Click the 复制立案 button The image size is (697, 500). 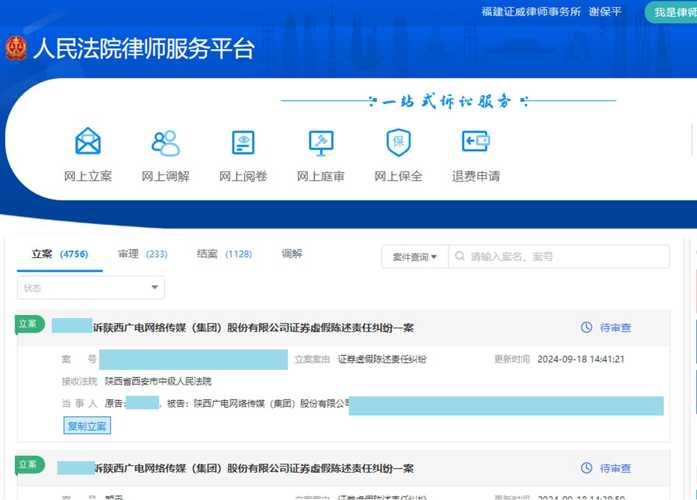(x=87, y=426)
